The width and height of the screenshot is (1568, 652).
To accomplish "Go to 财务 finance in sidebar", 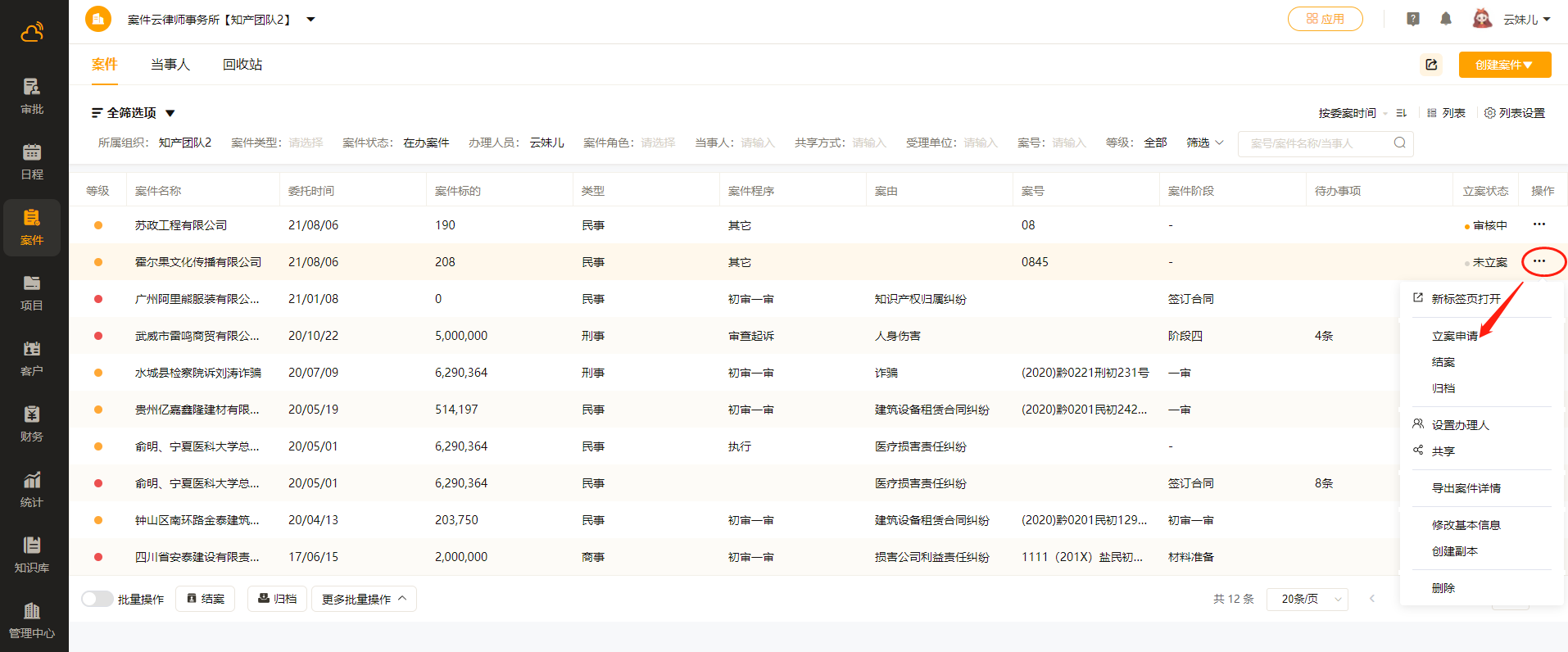I will click(32, 423).
